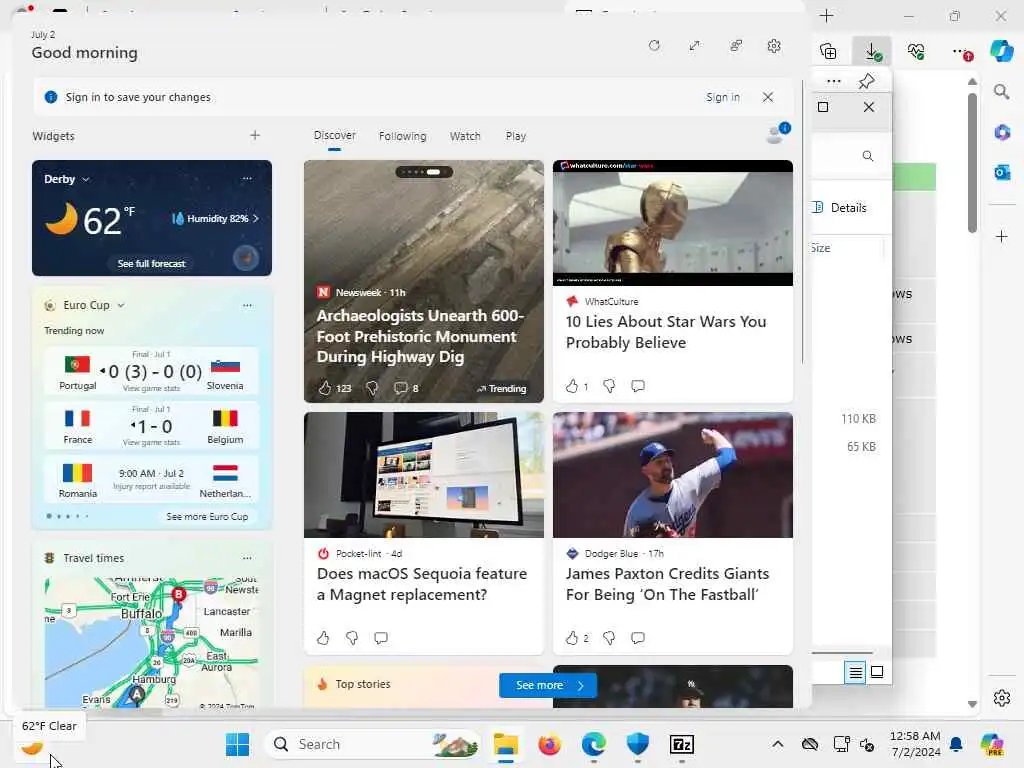Open the widgets settings gear

coord(774,46)
